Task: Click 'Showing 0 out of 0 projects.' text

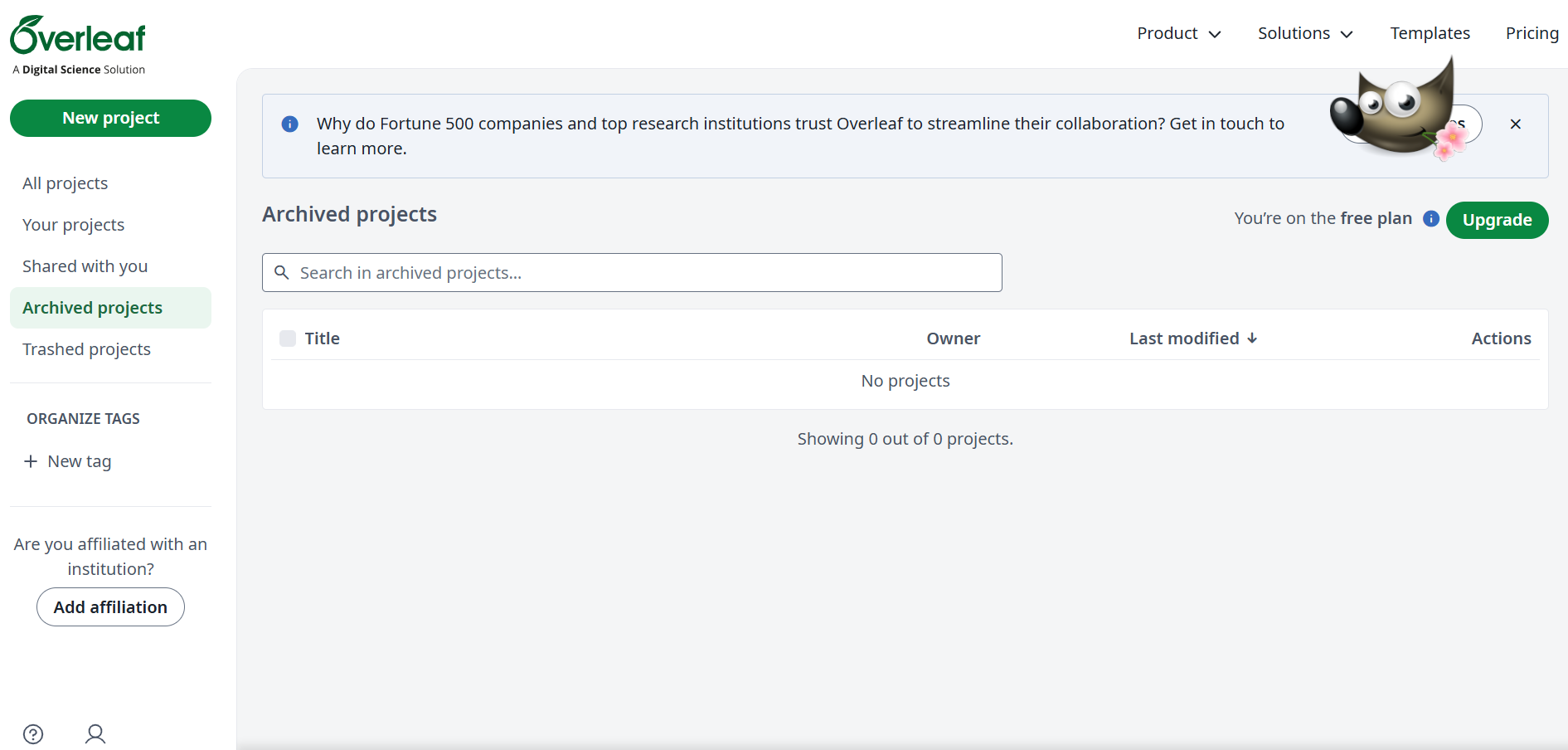Action: click(905, 439)
